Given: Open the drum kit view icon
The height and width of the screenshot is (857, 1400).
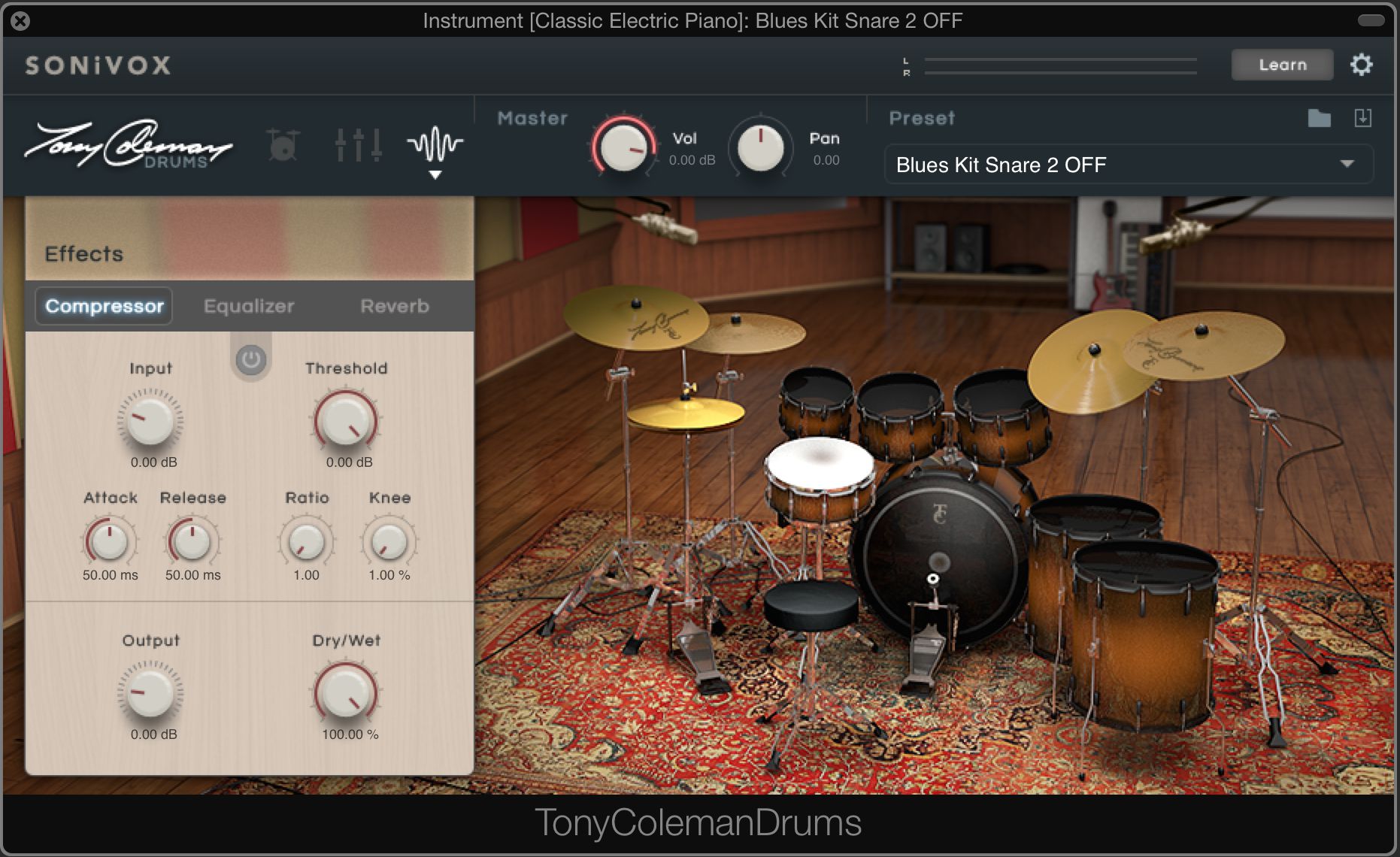Looking at the screenshot, I should [283, 144].
